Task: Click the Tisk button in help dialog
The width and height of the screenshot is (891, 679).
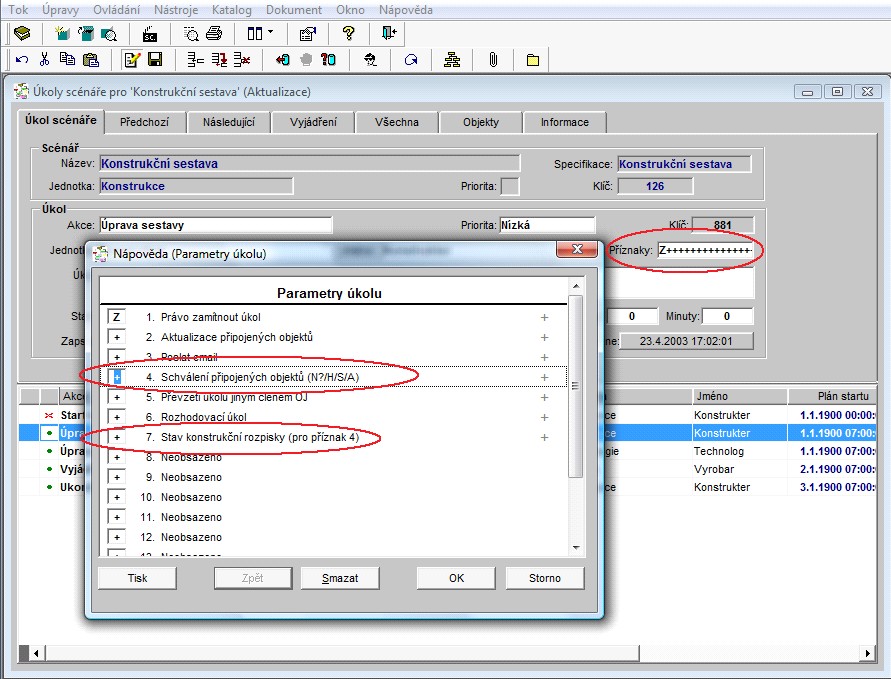Action: click(137, 578)
